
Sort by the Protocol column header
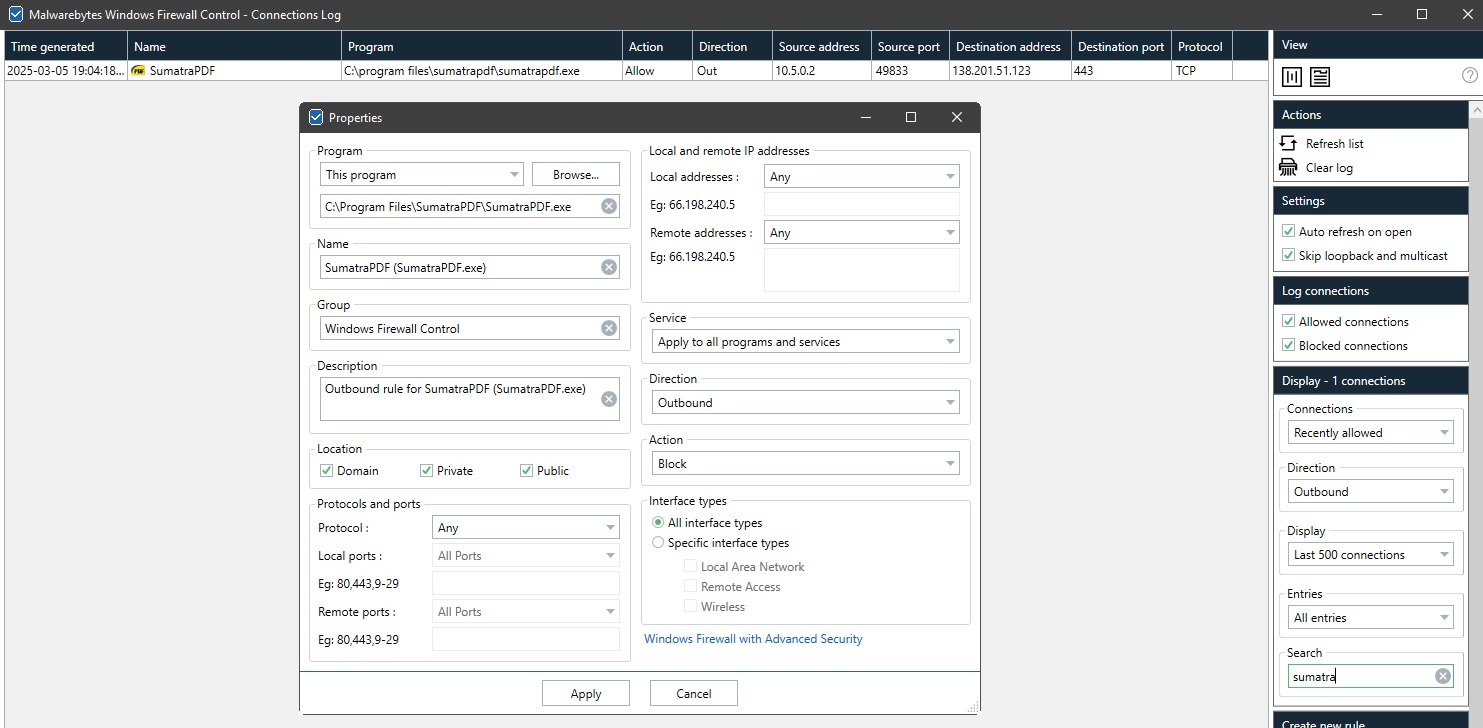tap(1202, 46)
